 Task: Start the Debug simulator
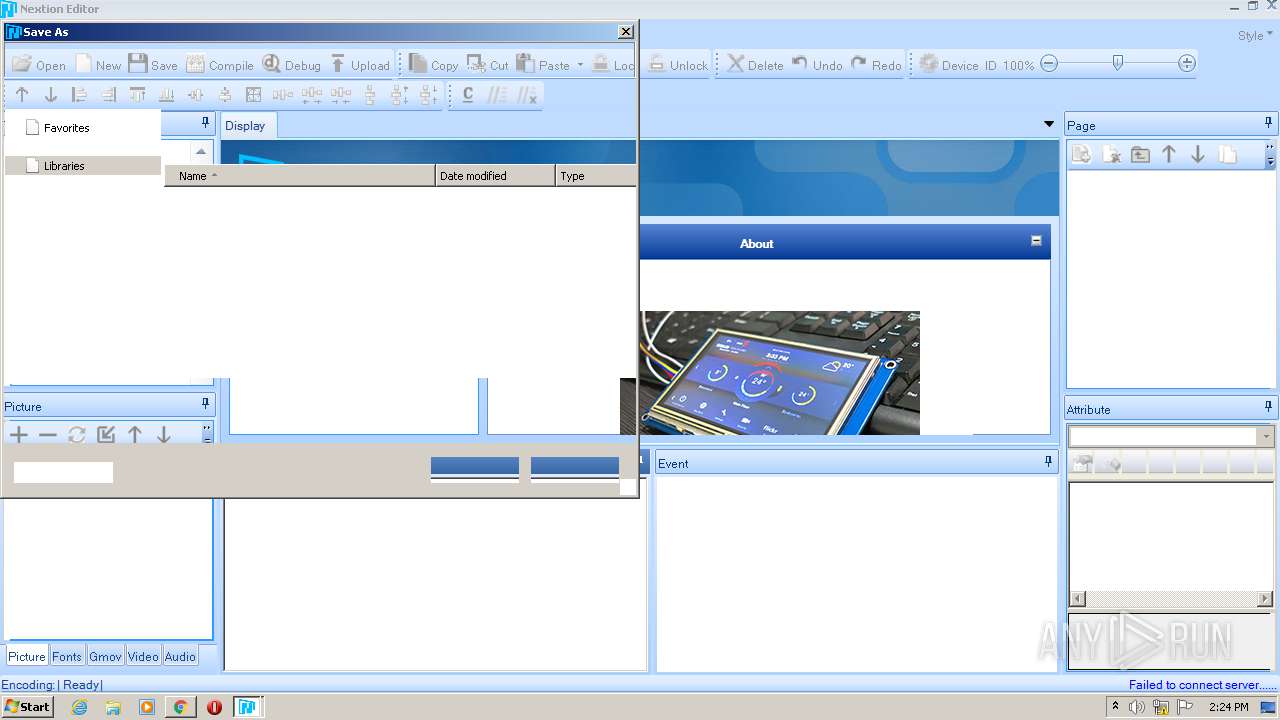pyautogui.click(x=291, y=64)
